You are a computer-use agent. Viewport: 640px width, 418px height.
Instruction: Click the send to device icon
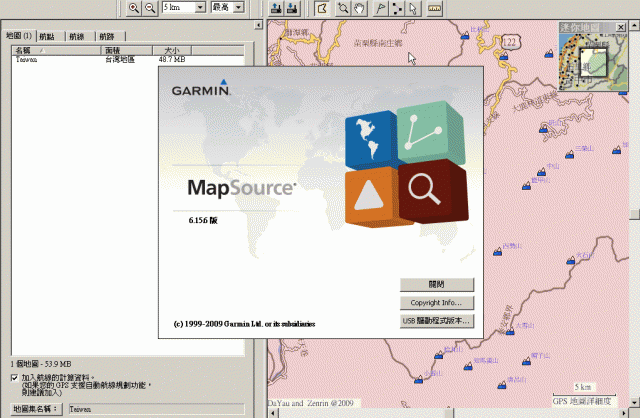(276, 8)
